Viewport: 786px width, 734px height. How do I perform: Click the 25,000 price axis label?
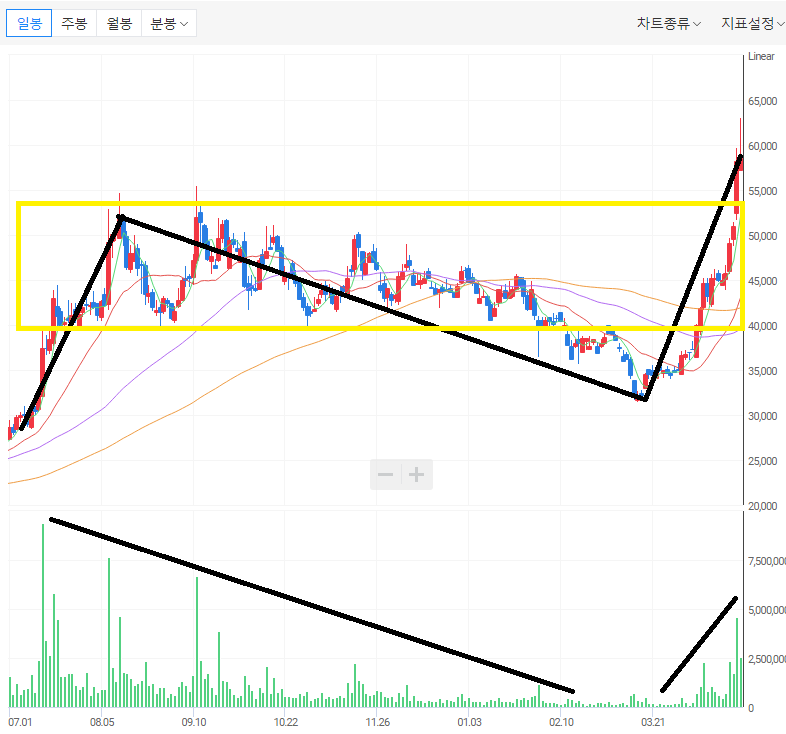pyautogui.click(x=762, y=461)
